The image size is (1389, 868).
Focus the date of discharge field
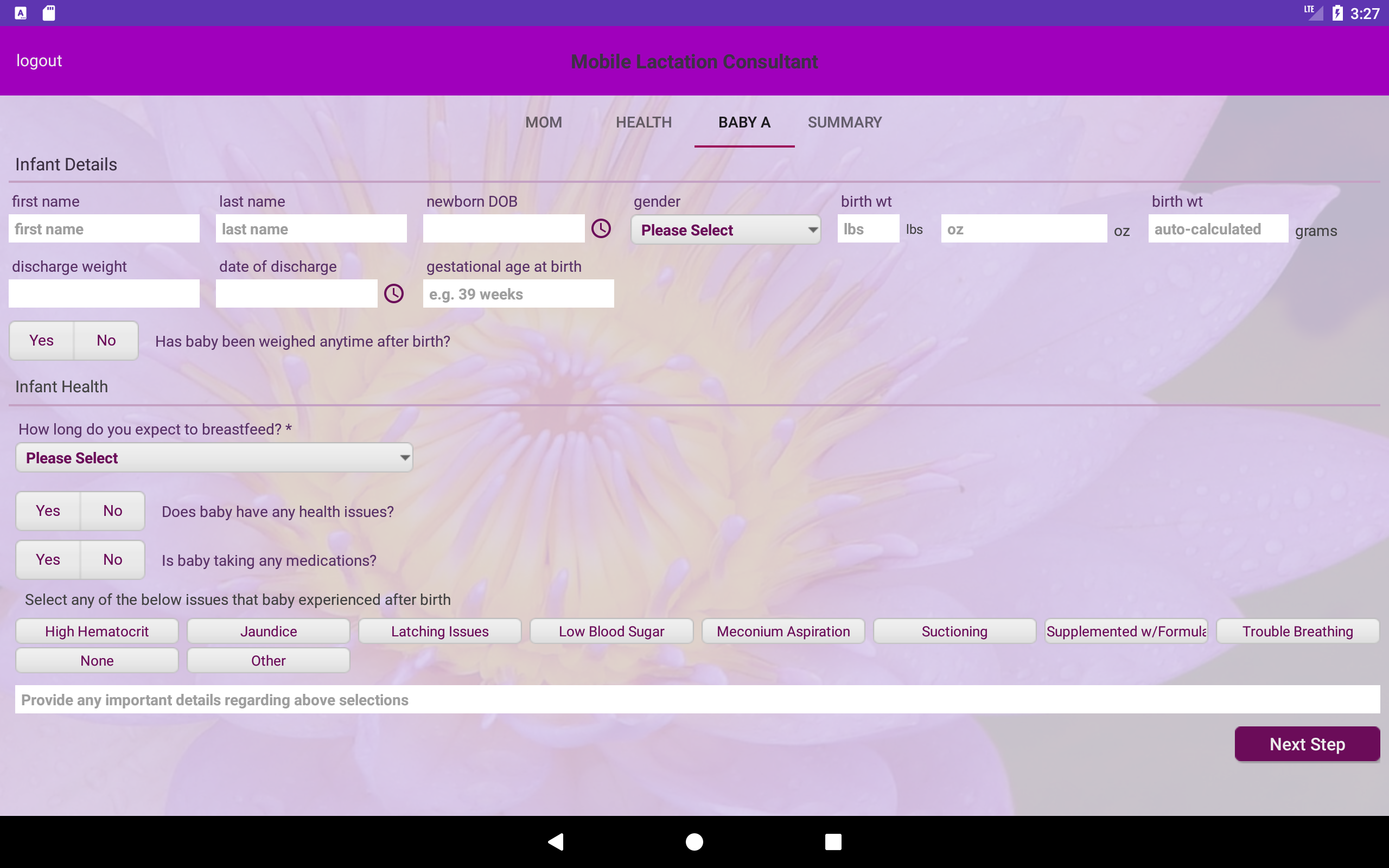[x=296, y=293]
